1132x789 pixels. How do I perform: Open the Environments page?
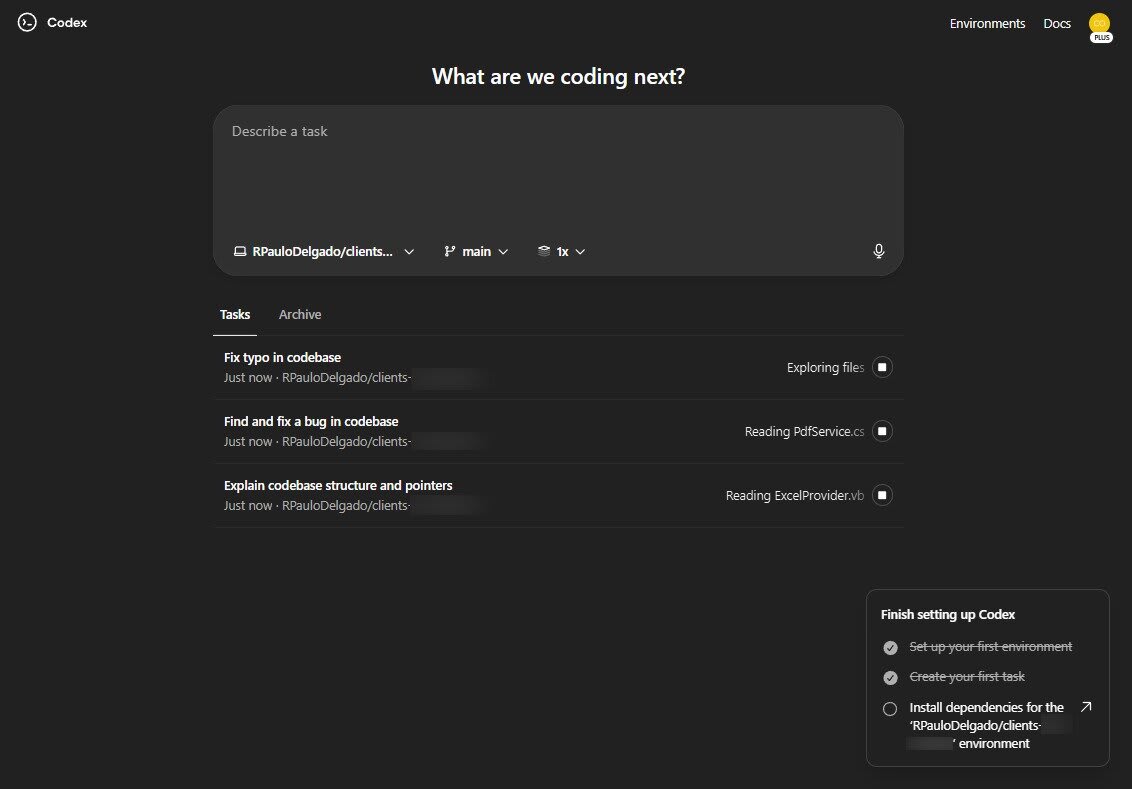click(x=987, y=24)
